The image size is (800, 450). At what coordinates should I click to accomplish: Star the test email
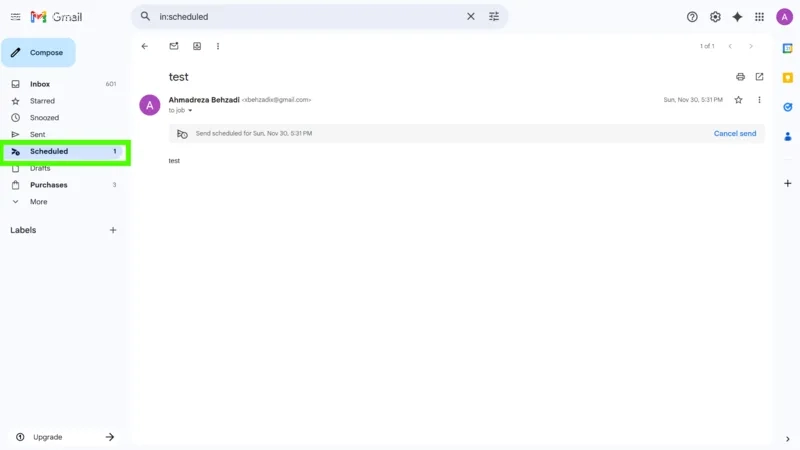[x=738, y=100]
